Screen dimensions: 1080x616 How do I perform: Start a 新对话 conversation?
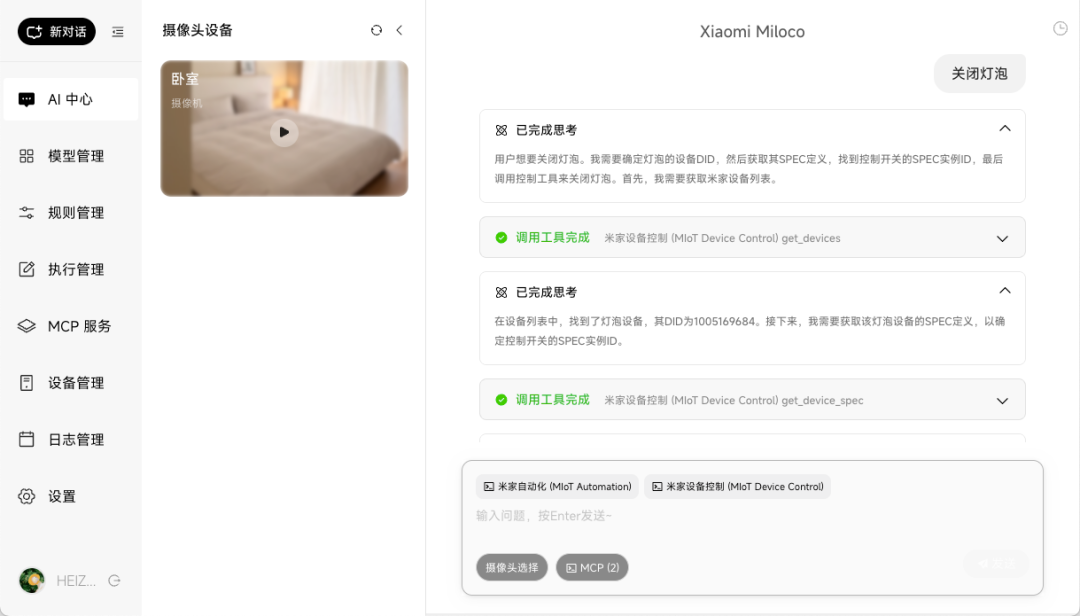[55, 31]
